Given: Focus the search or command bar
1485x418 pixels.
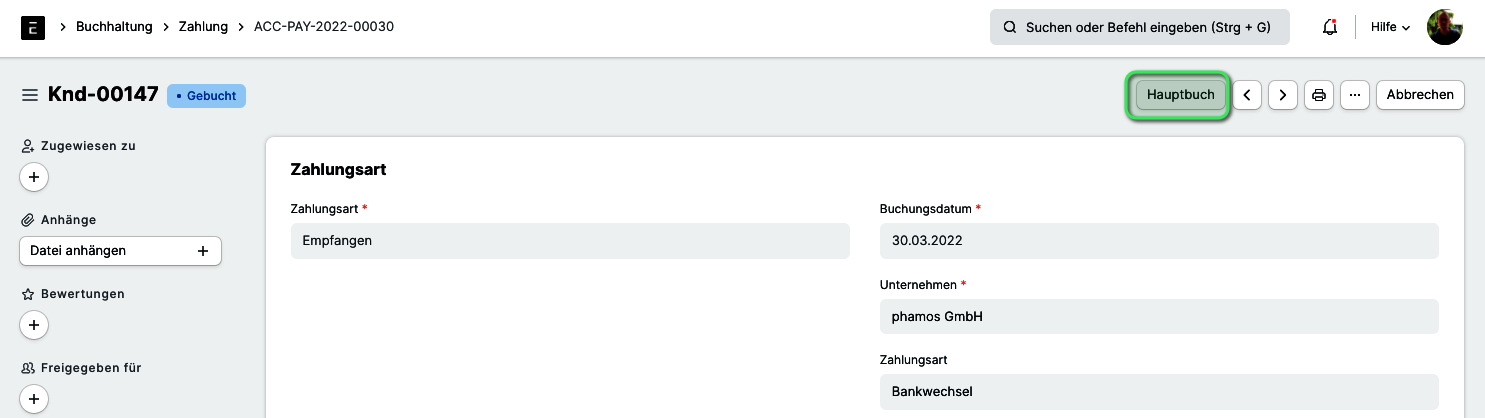Looking at the screenshot, I should coord(1140,27).
